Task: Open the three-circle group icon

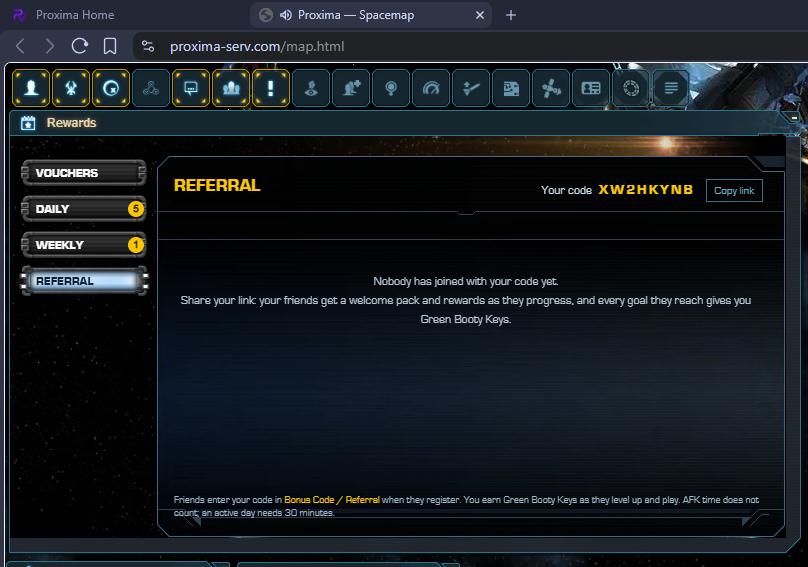Action: [x=151, y=88]
